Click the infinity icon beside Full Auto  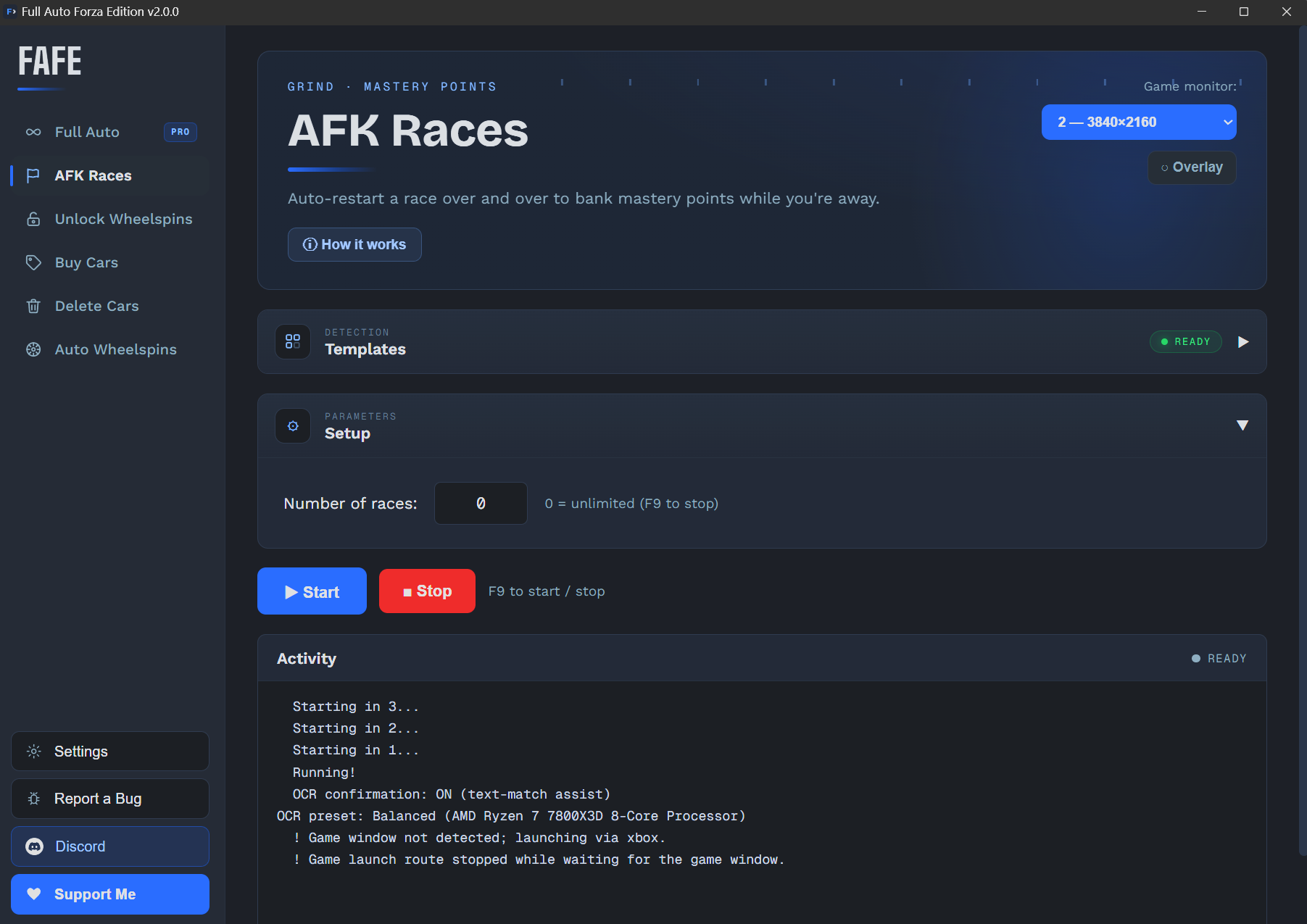coord(33,132)
